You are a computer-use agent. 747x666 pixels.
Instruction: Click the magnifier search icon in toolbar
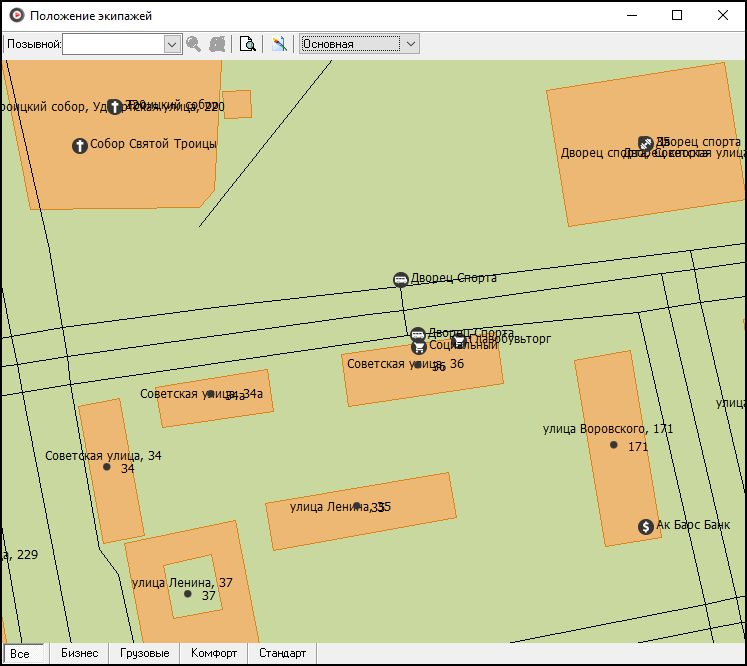(x=193, y=44)
